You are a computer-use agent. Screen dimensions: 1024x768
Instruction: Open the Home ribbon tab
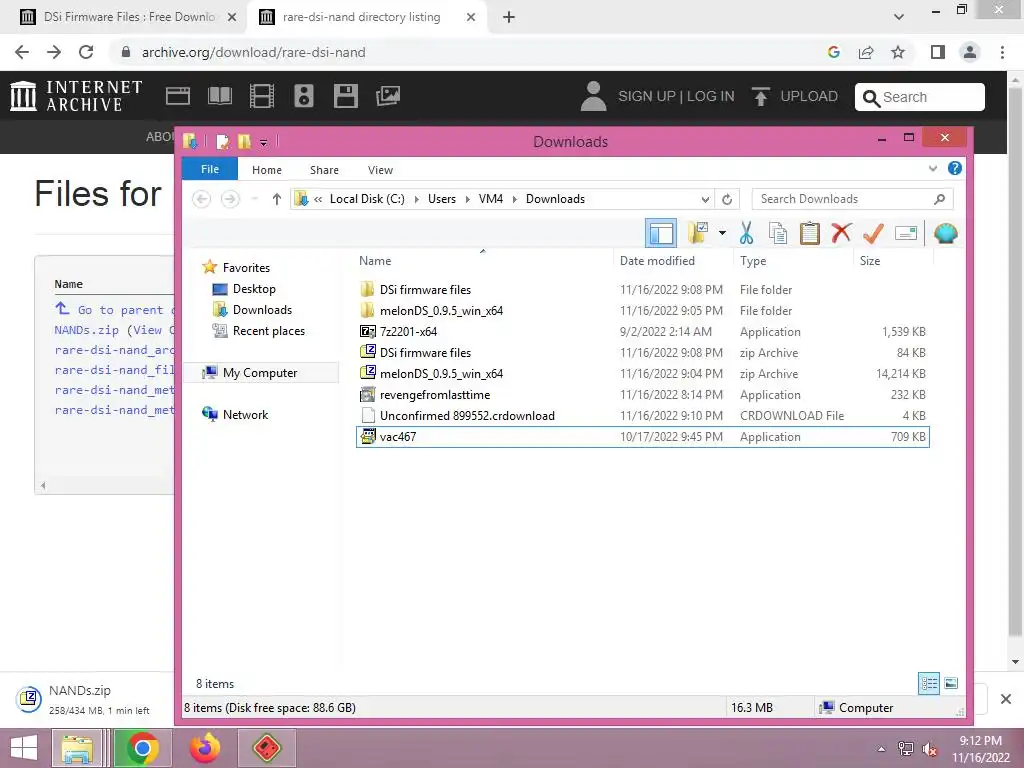266,170
